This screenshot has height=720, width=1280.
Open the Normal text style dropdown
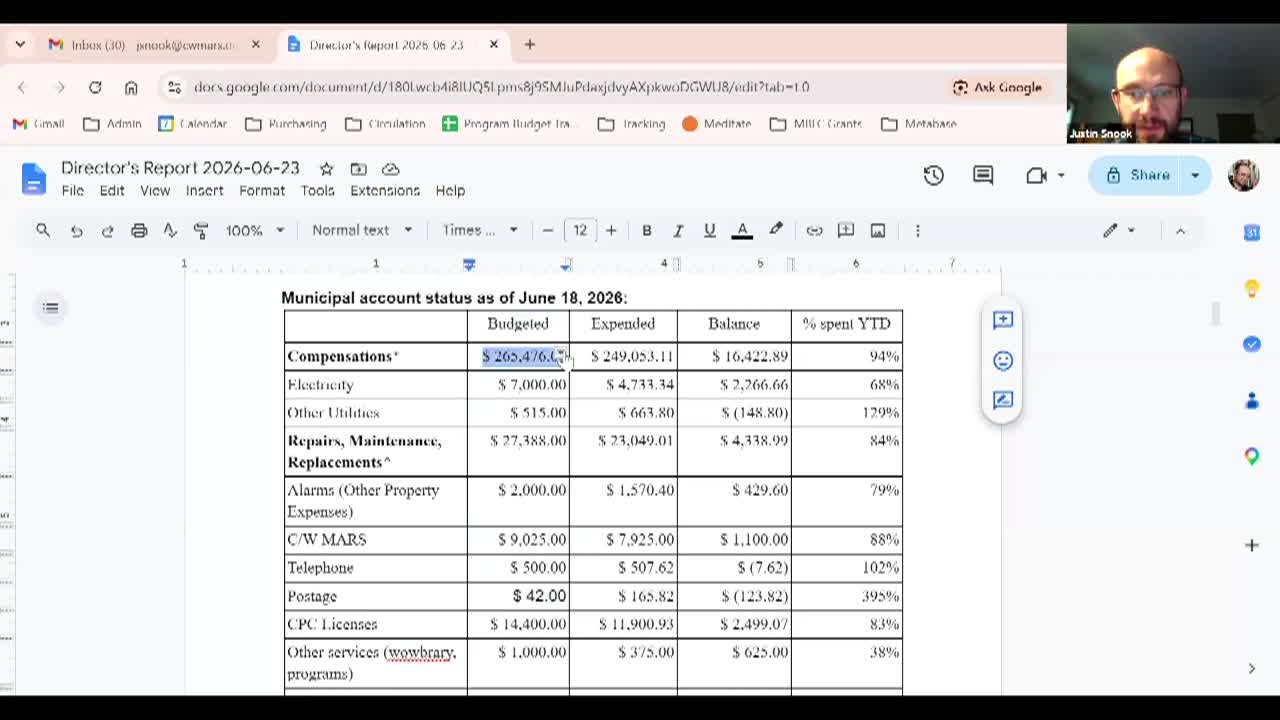362,230
